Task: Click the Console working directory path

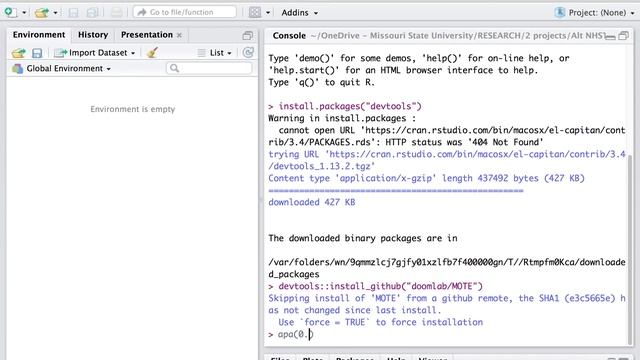Action: [457, 36]
